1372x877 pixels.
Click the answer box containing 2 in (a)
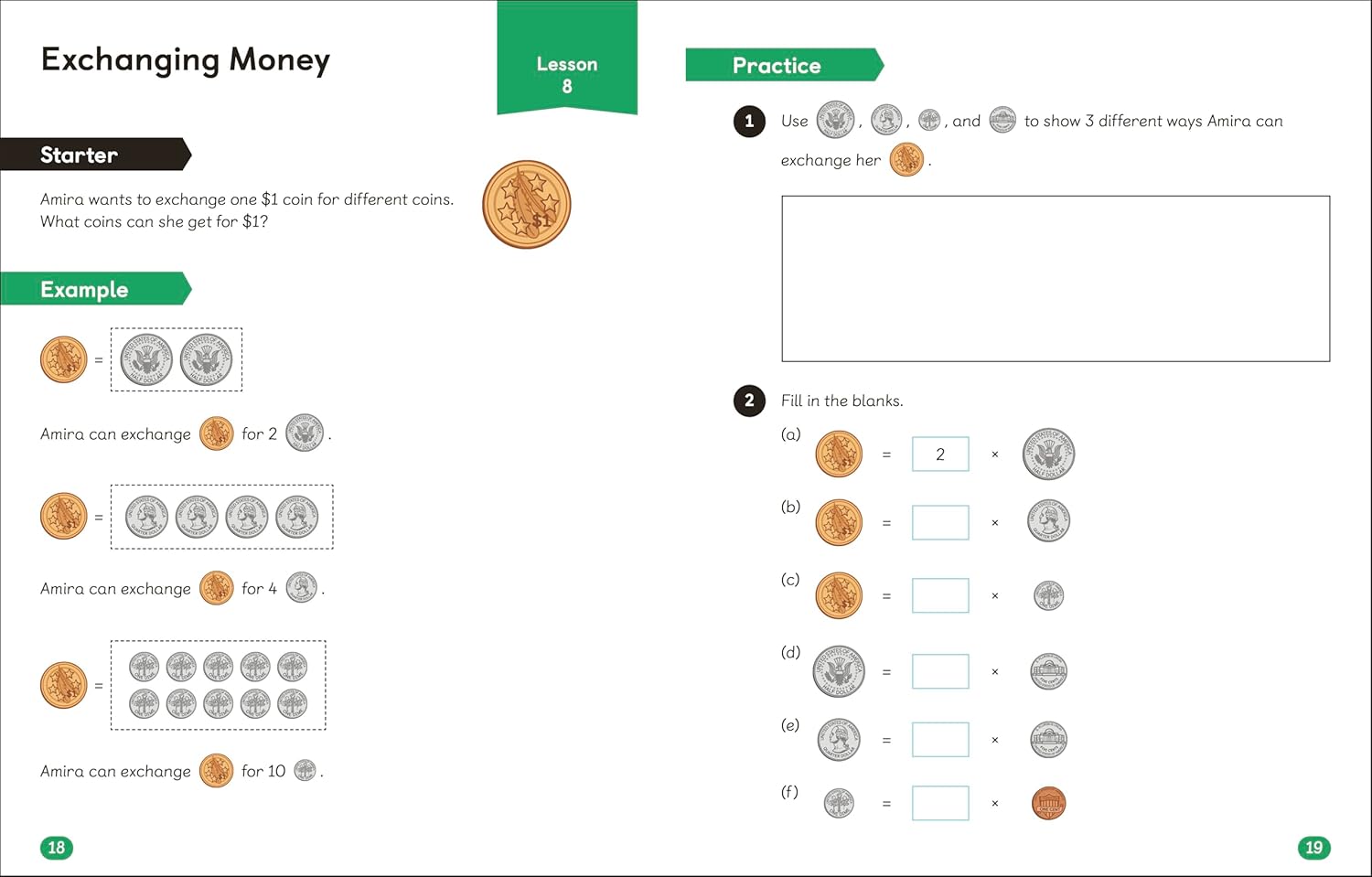click(x=940, y=455)
